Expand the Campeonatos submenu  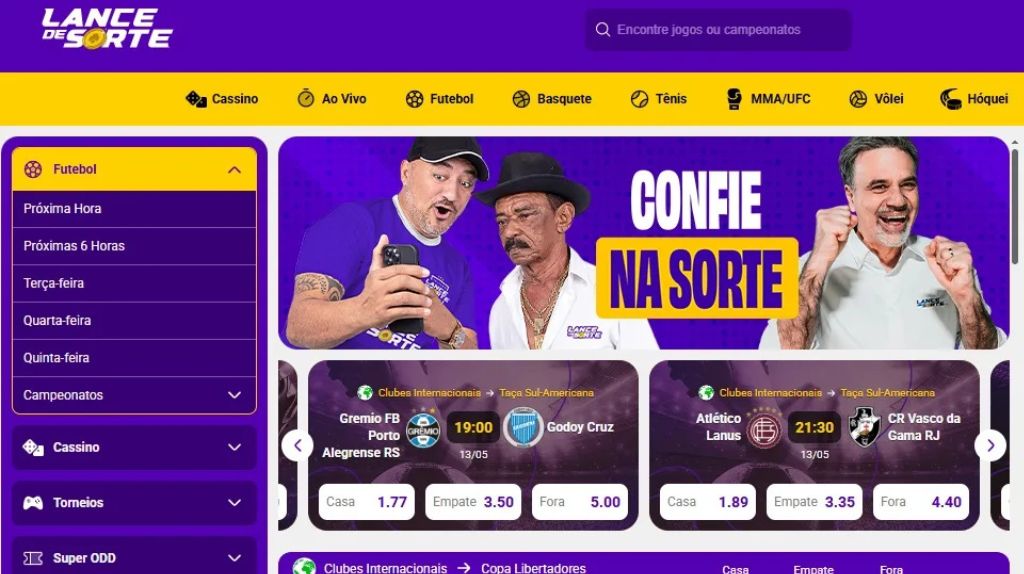pyautogui.click(x=234, y=395)
